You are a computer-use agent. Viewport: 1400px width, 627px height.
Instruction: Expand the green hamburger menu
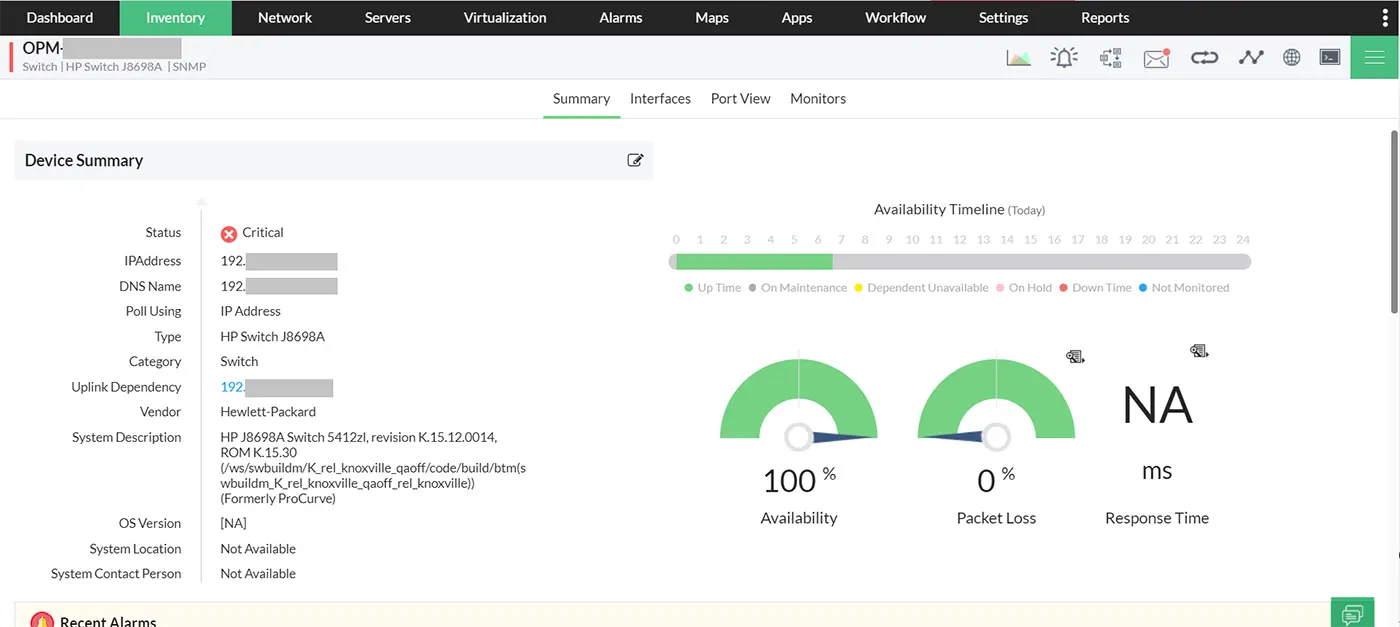1373,57
